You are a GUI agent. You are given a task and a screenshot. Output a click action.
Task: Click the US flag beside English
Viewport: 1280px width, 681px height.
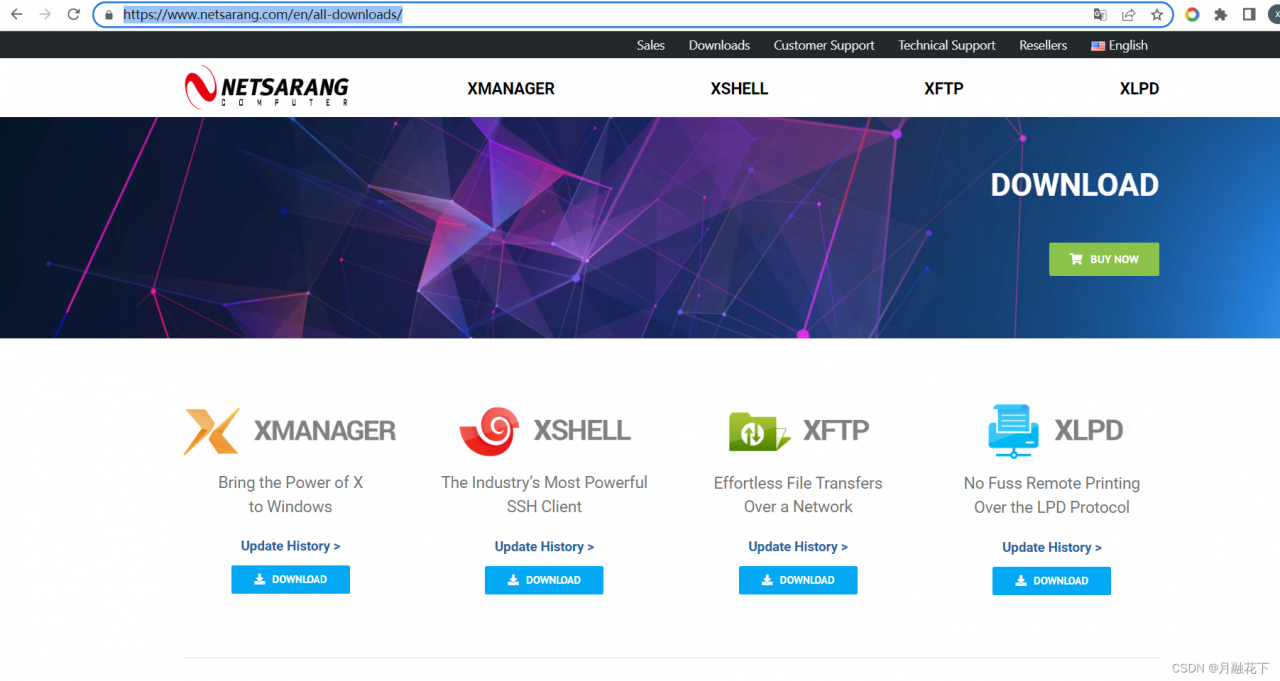click(1098, 45)
